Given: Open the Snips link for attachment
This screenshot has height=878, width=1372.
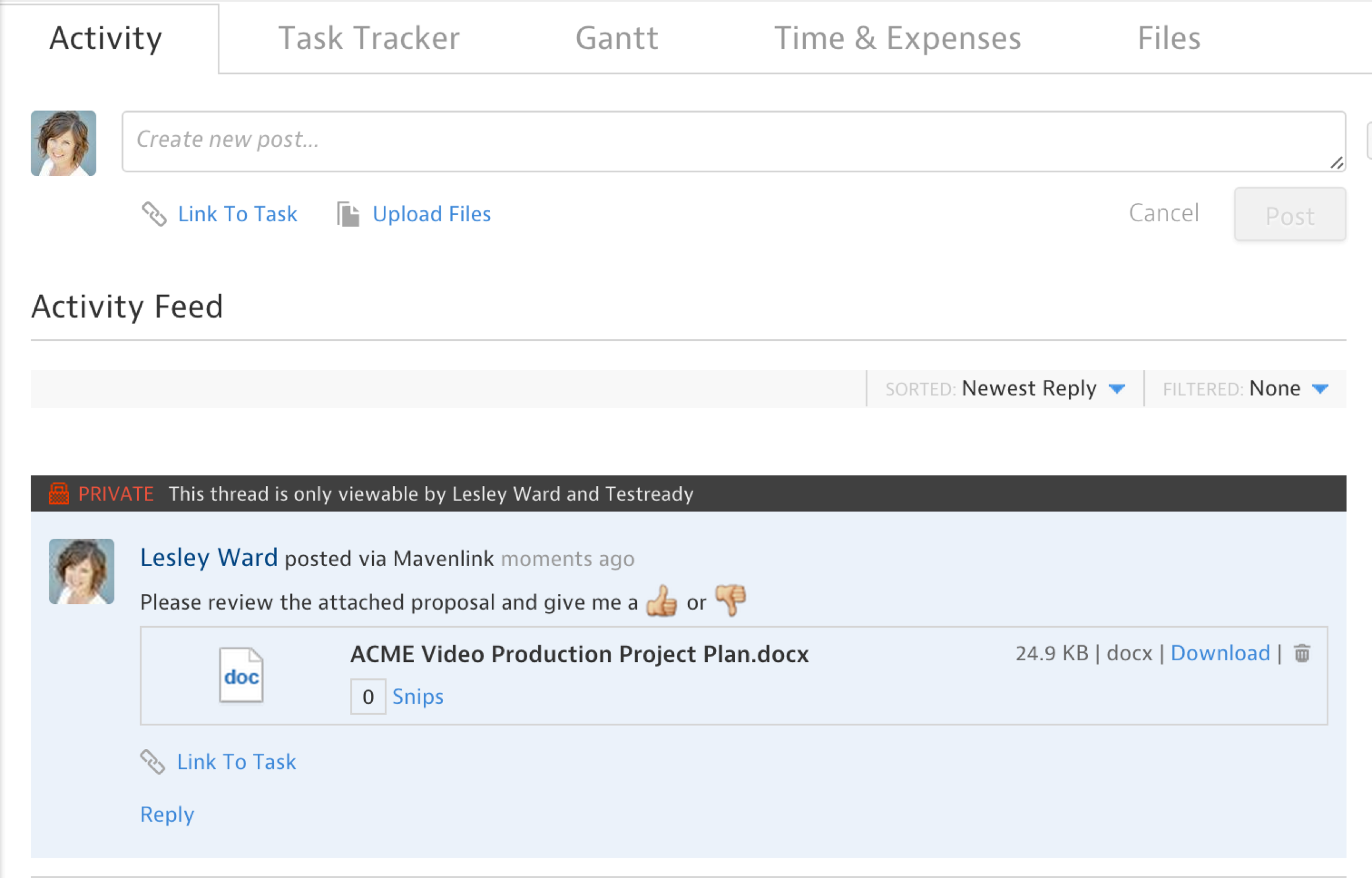Looking at the screenshot, I should click(x=417, y=696).
